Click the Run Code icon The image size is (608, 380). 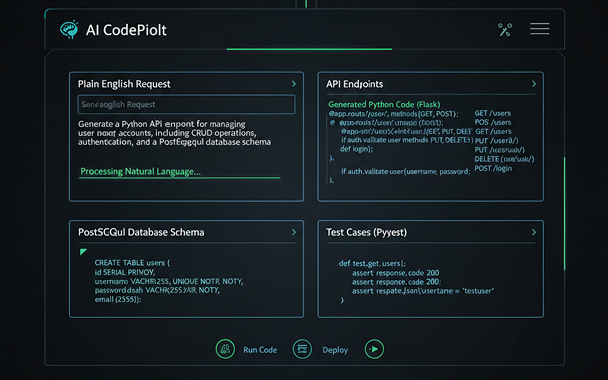225,349
